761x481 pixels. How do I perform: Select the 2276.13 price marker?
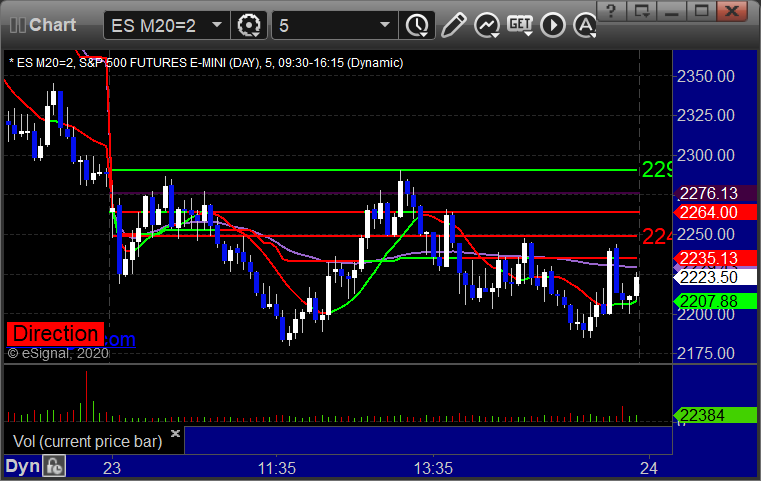(x=715, y=193)
